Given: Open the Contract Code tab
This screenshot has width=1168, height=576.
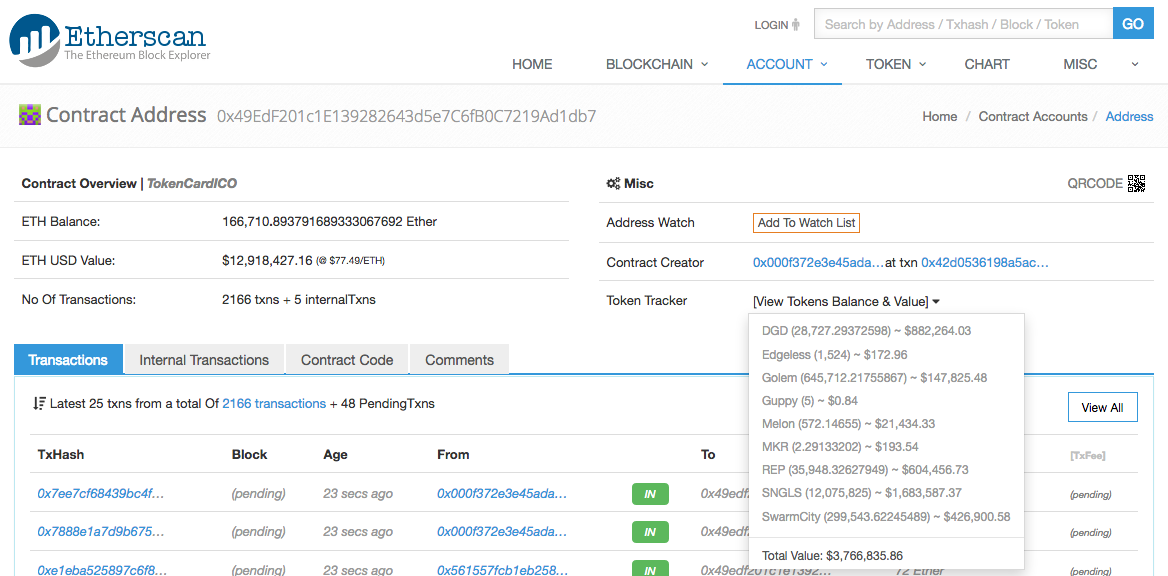Looking at the screenshot, I should tap(347, 360).
